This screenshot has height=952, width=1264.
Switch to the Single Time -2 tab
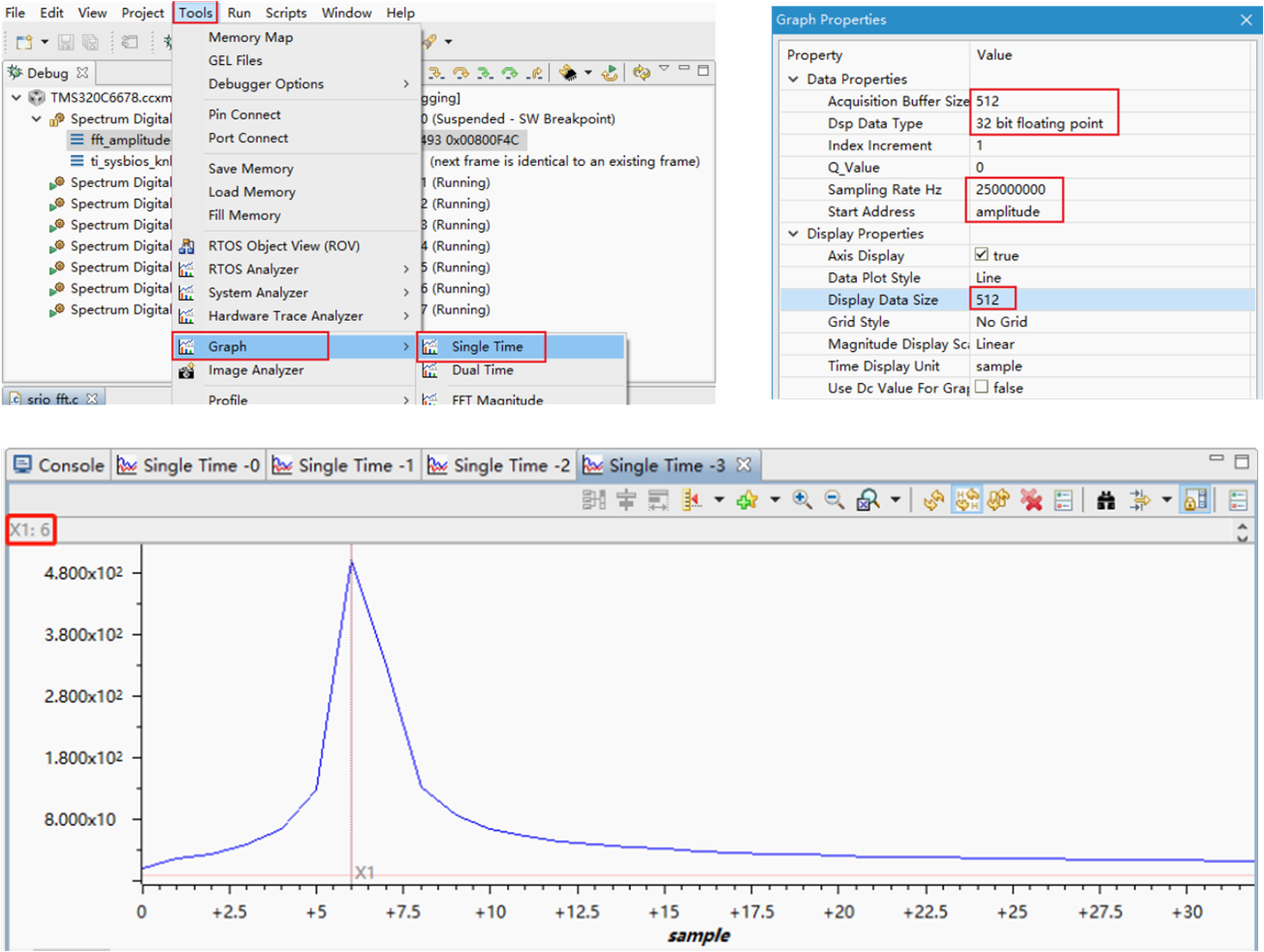499,465
